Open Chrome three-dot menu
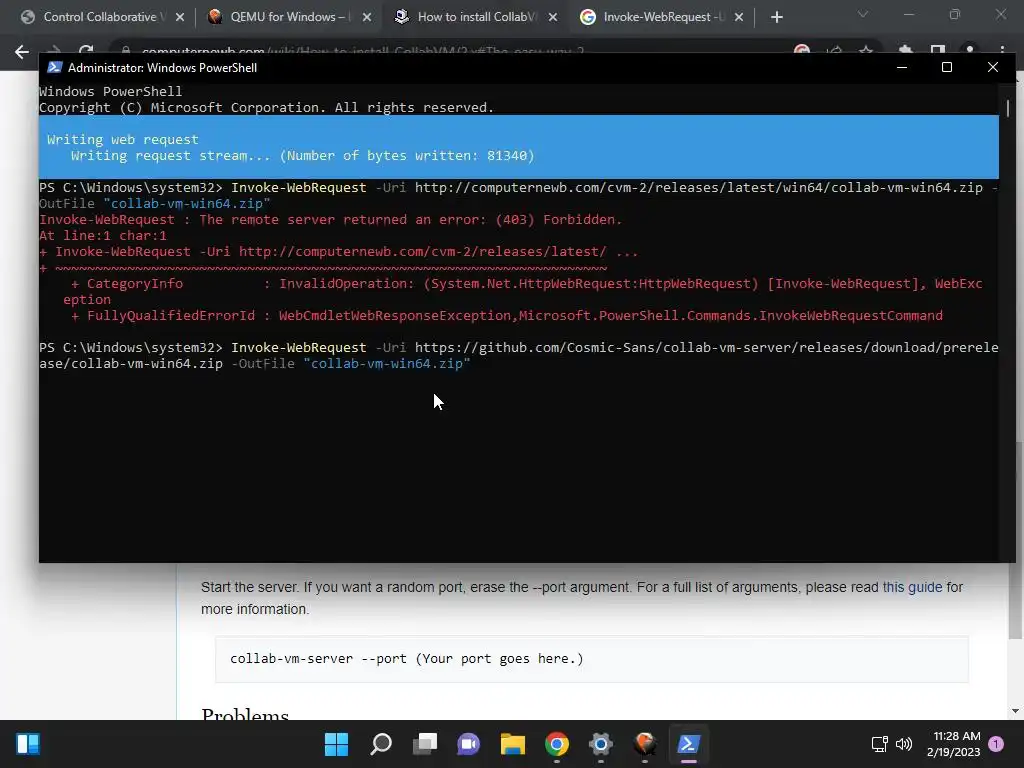This screenshot has width=1024, height=768. tap(1002, 51)
